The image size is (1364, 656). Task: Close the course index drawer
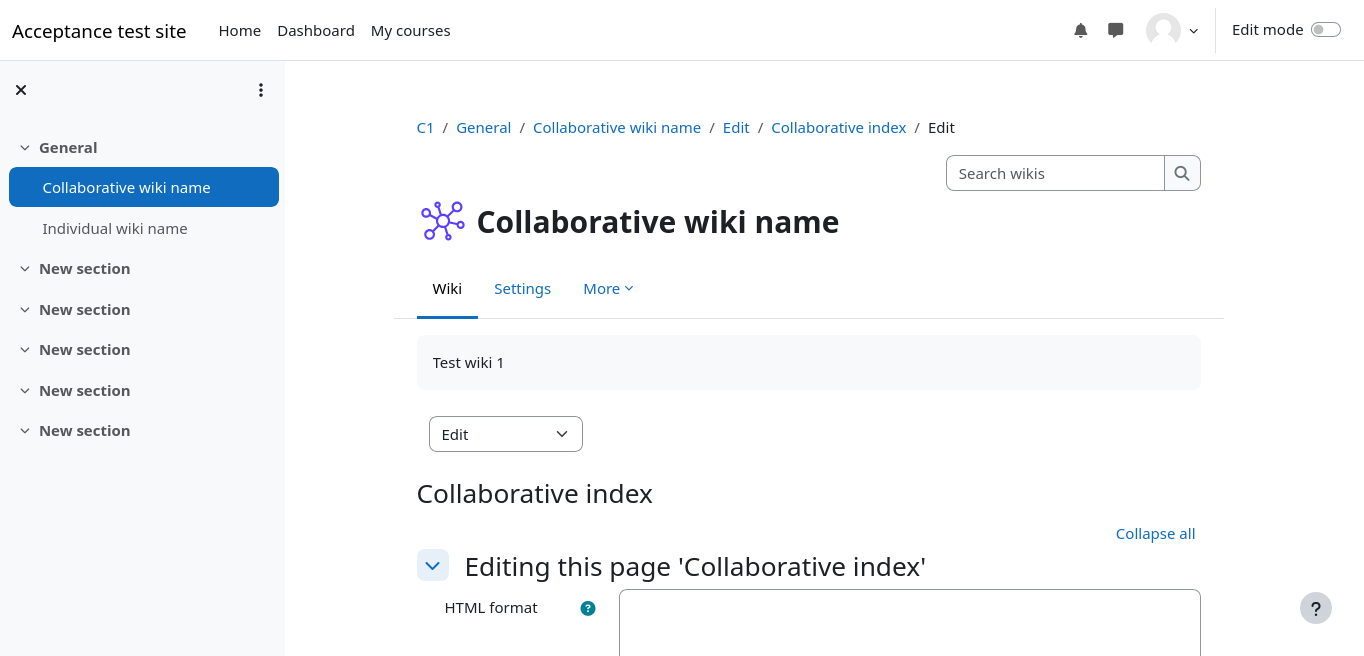pyautogui.click(x=21, y=90)
